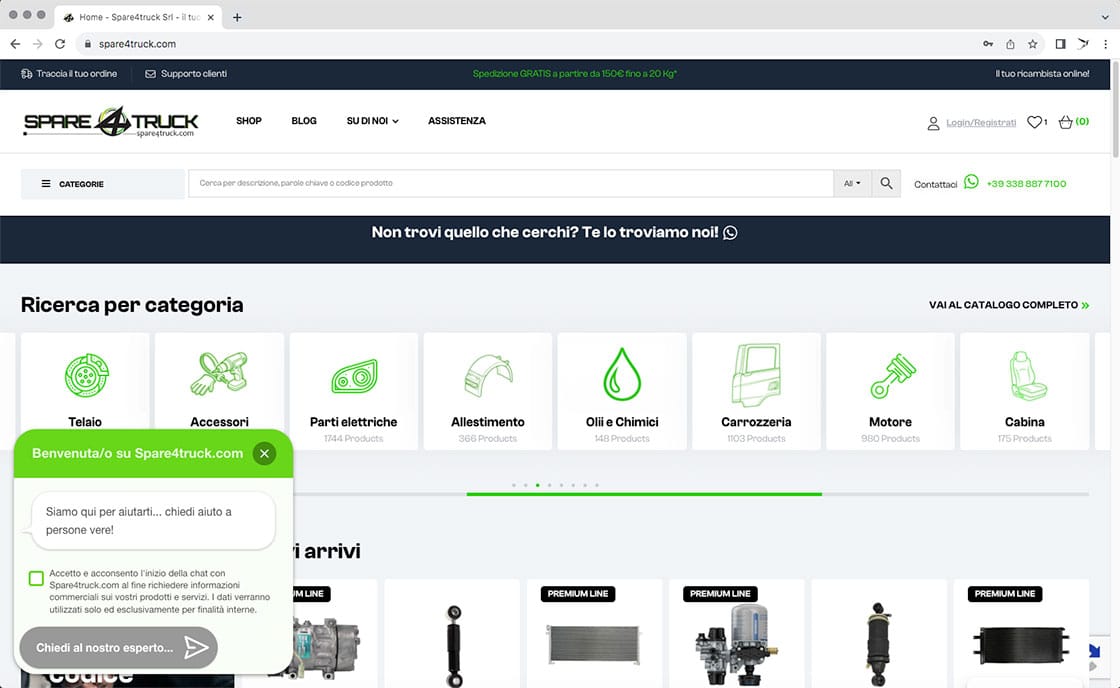Image resolution: width=1120 pixels, height=688 pixels.
Task: Close the Spare4truck browser tab
Action: (211, 17)
